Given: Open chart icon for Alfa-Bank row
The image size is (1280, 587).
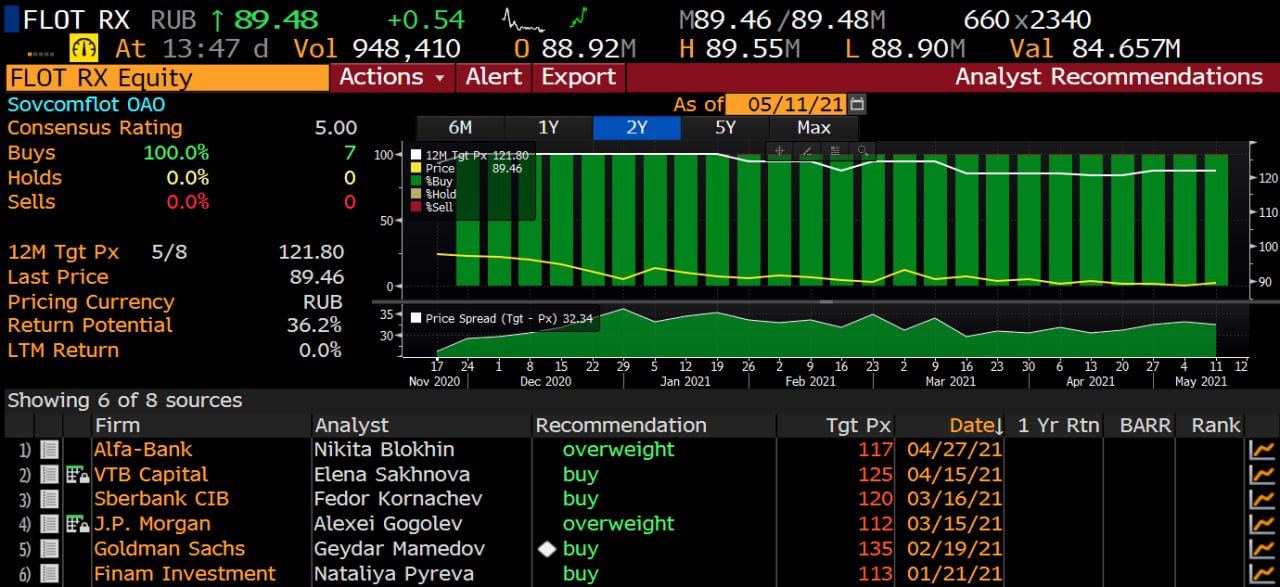Looking at the screenshot, I should coord(1263,450).
